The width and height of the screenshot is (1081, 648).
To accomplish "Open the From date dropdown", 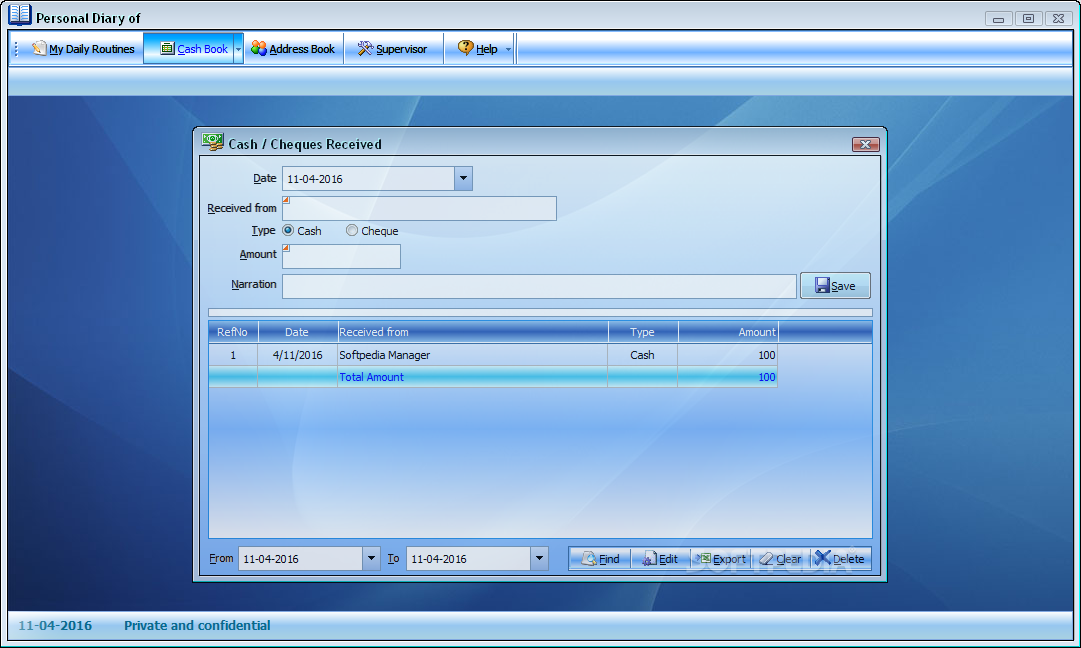I will 371,558.
